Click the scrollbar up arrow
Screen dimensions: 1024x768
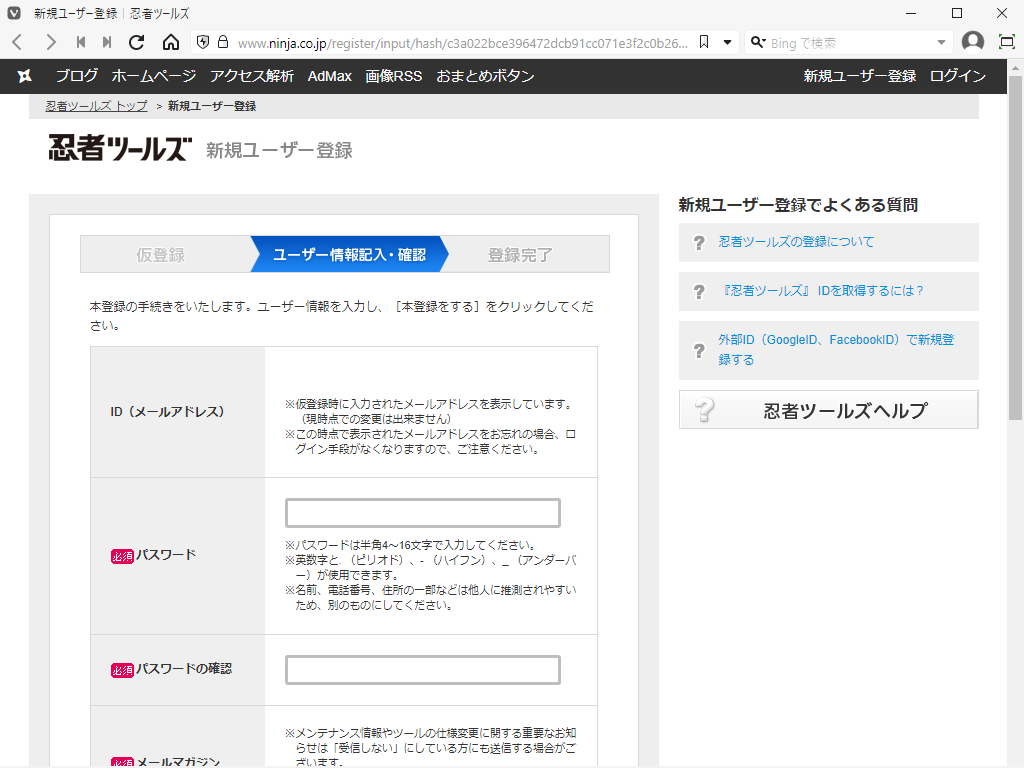pos(1016,67)
